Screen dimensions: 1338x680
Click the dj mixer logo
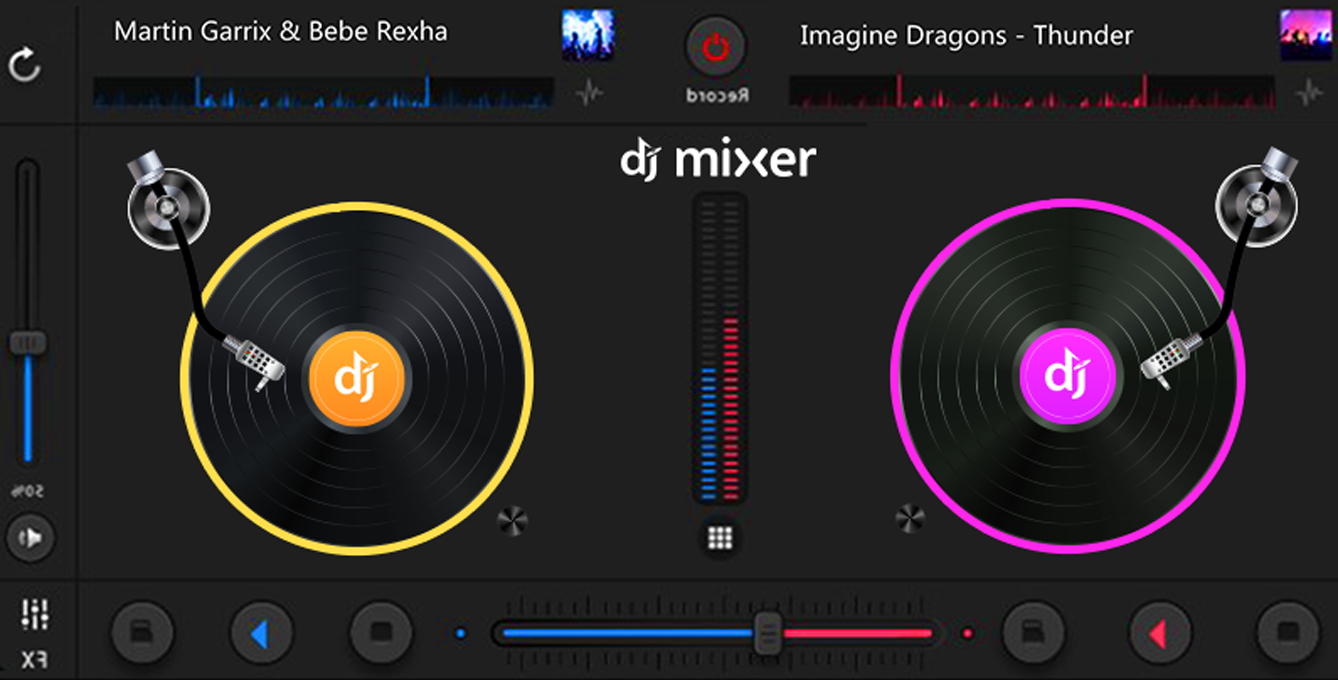pos(718,160)
